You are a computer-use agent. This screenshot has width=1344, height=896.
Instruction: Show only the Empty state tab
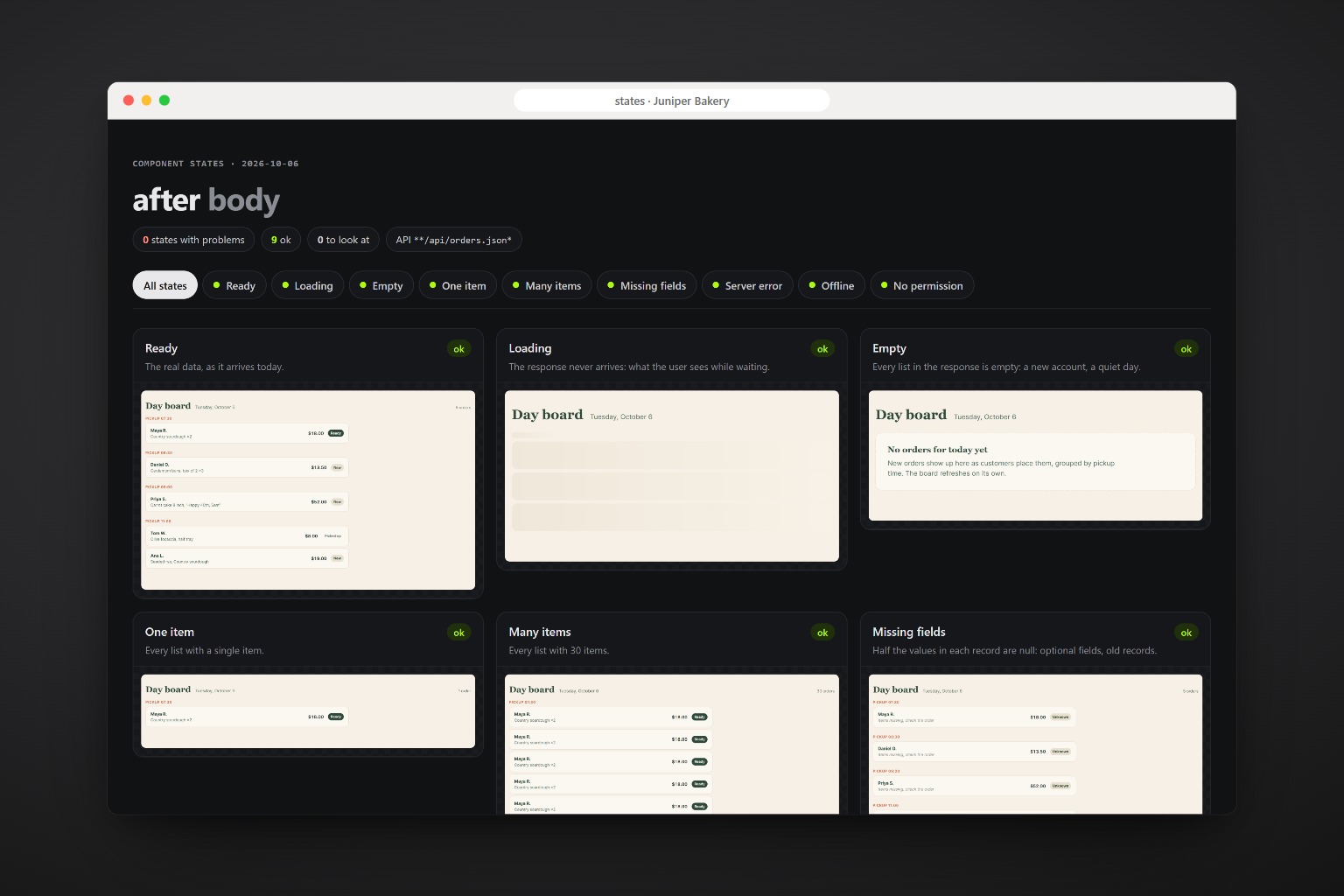(x=381, y=285)
